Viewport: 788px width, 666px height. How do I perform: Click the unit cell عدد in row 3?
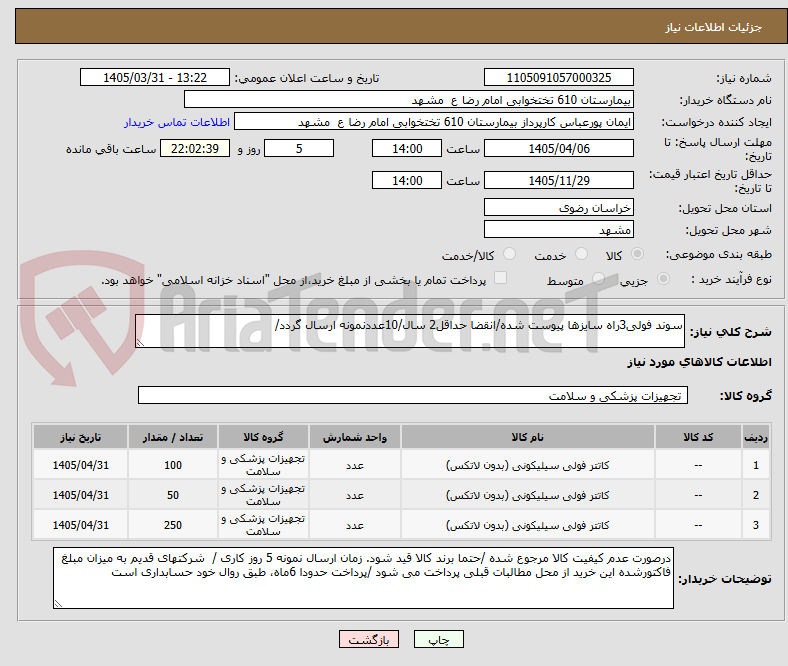[x=355, y=525]
